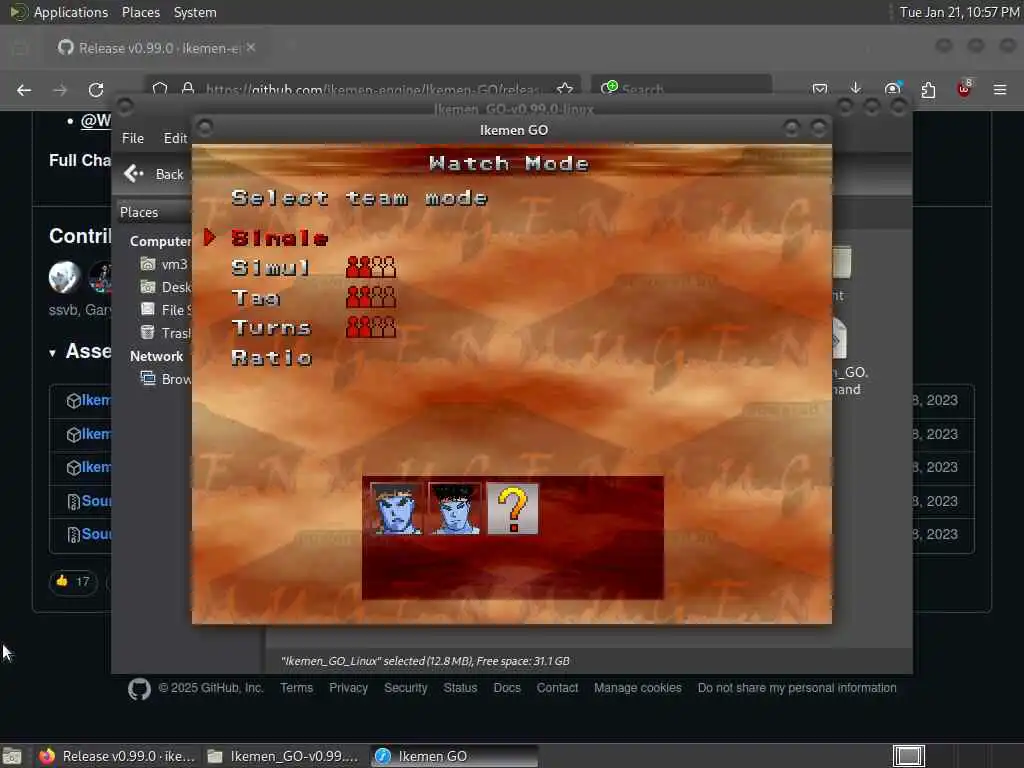Bookmark page with the star icon
Image resolution: width=1024 pixels, height=768 pixels.
(565, 89)
